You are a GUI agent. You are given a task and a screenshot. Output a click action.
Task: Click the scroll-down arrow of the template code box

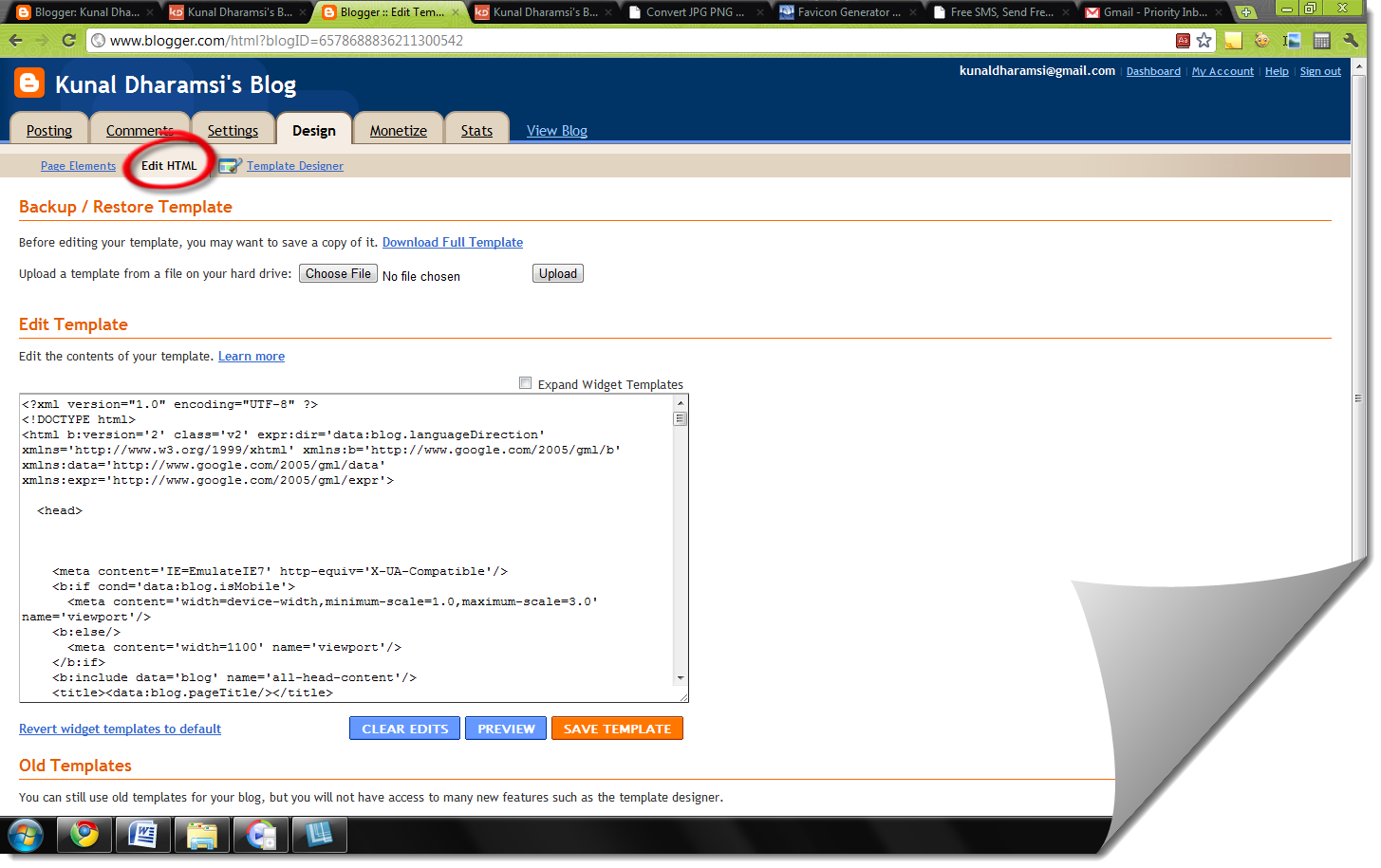(680, 678)
